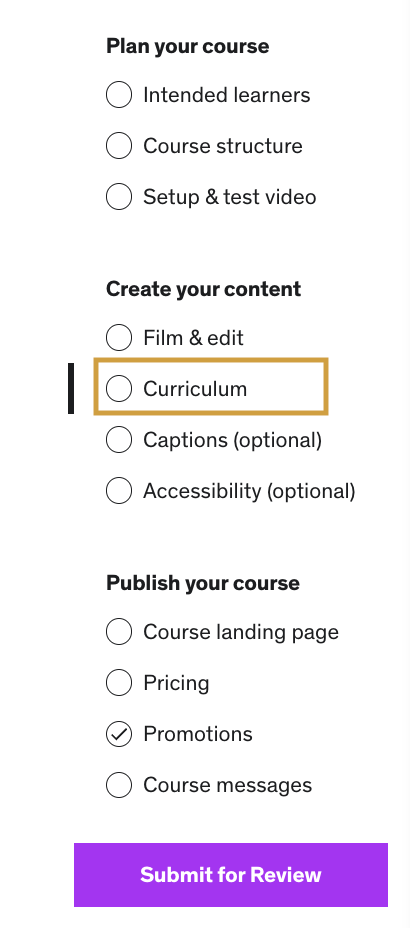Open the Captions (optional) page
410x928 pixels.
[233, 440]
